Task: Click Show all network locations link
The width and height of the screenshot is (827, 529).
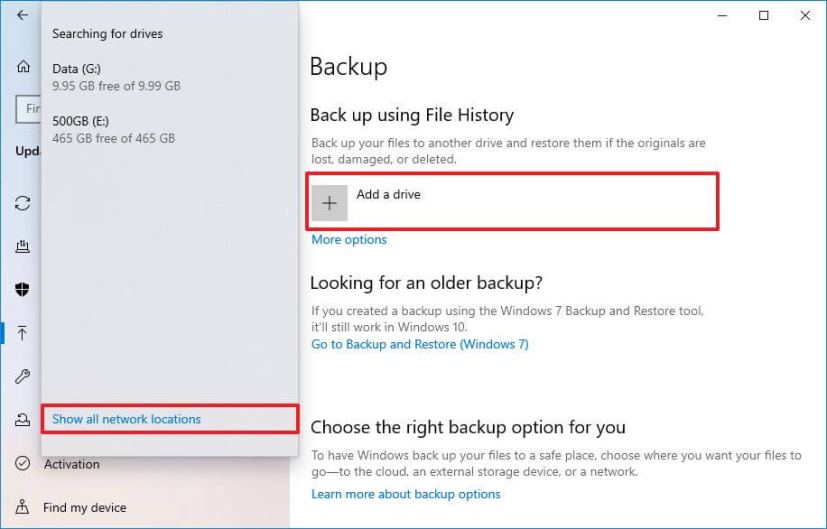Action: pyautogui.click(x=126, y=419)
